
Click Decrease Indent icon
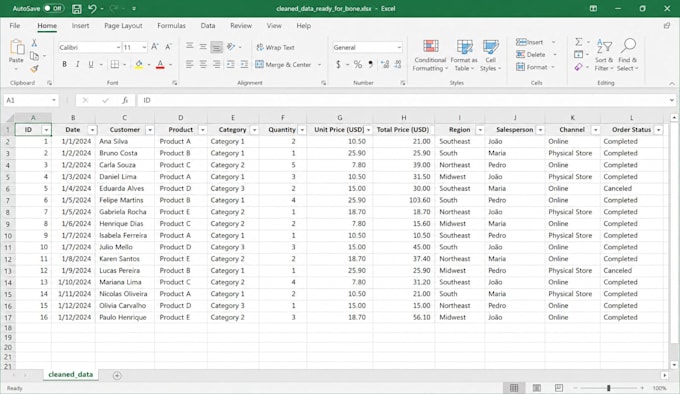[x=230, y=65]
